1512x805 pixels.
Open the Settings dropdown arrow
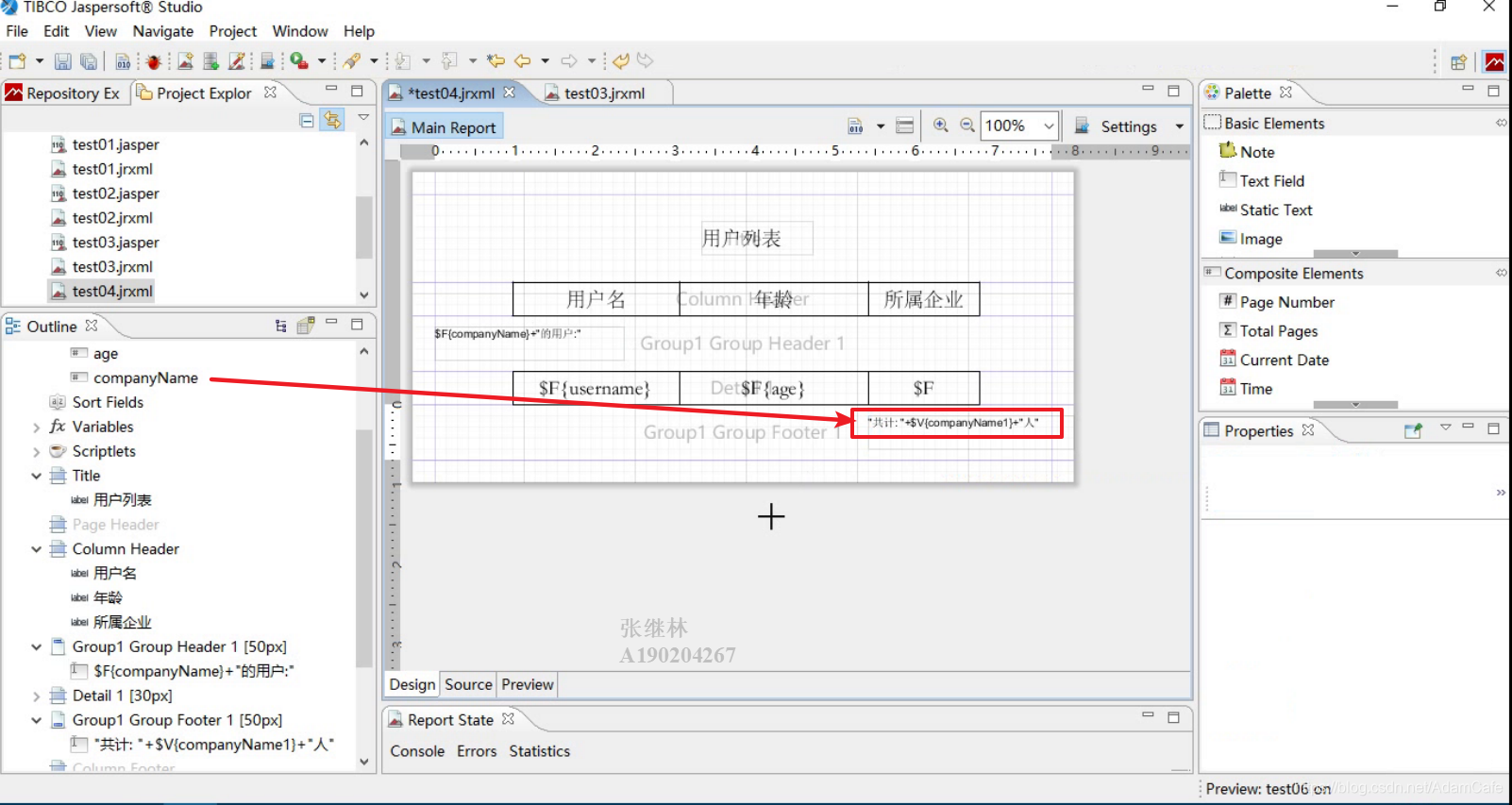click(1179, 126)
